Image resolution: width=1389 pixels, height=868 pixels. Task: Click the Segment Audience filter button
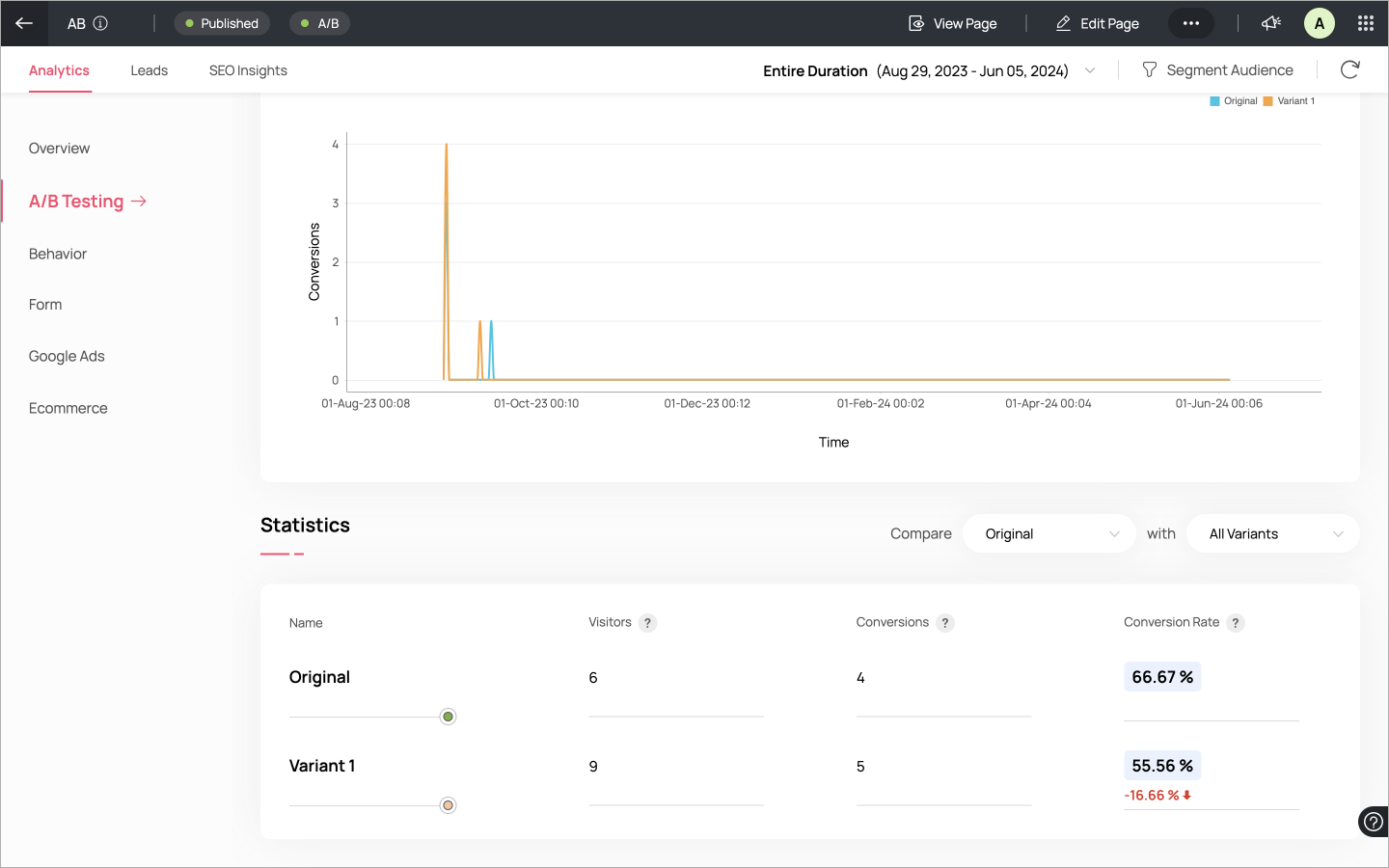tap(1217, 70)
